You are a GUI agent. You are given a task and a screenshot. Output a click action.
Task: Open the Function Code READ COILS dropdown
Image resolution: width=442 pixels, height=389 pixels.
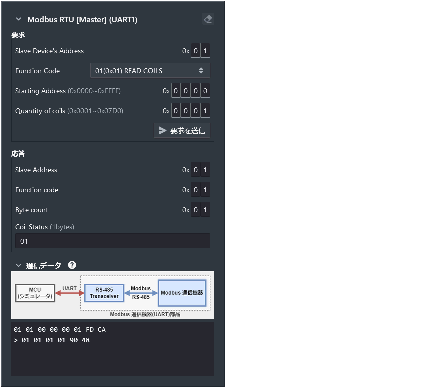[150, 70]
